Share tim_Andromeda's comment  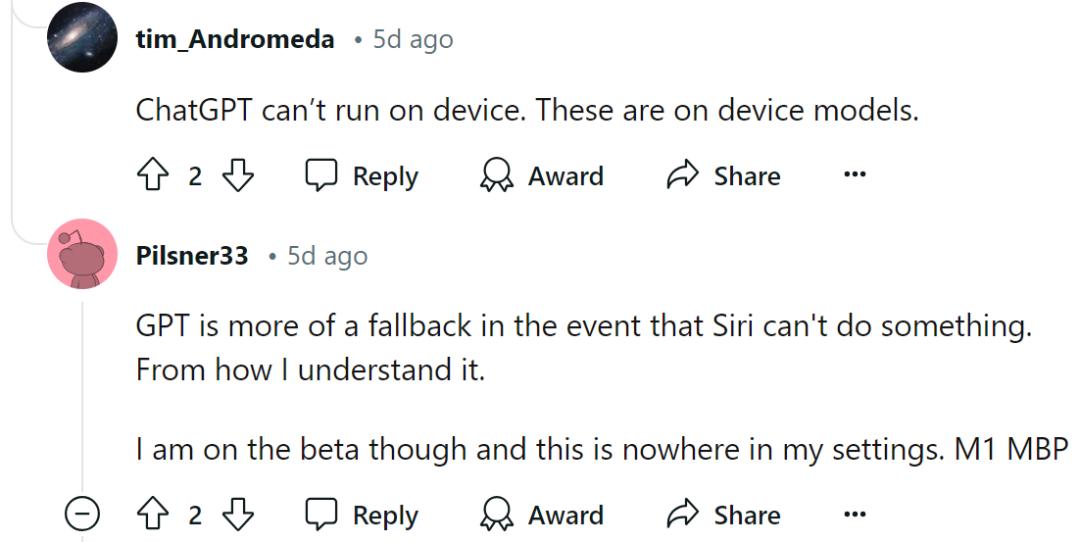[723, 177]
